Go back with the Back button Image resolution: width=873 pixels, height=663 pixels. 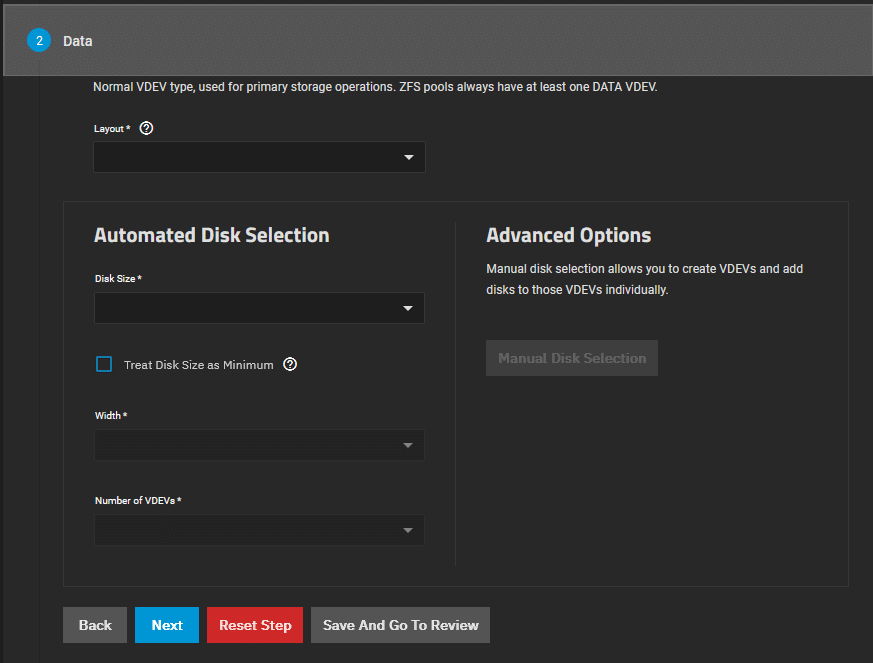click(95, 625)
